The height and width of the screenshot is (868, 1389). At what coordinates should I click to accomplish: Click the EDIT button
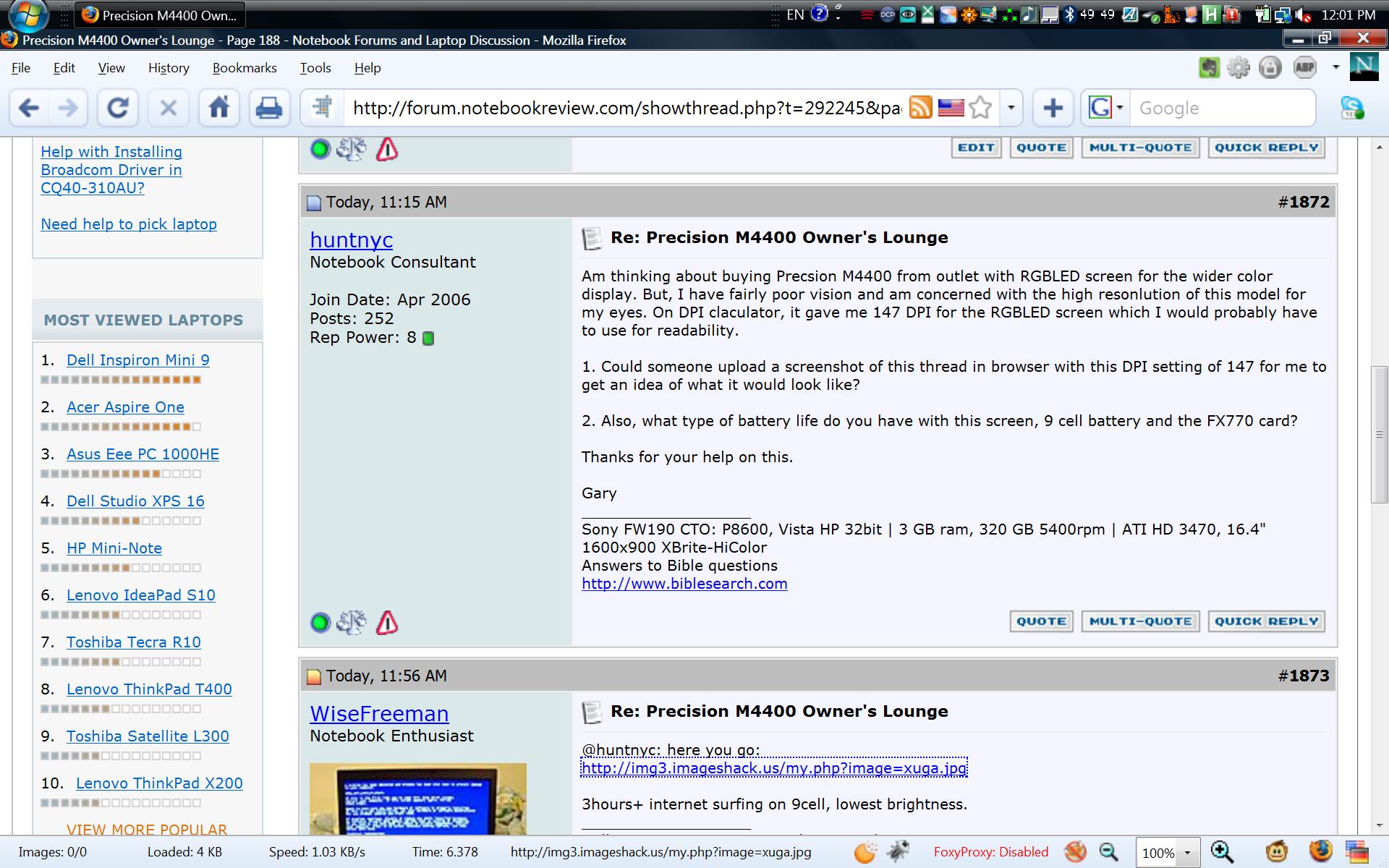pos(976,148)
